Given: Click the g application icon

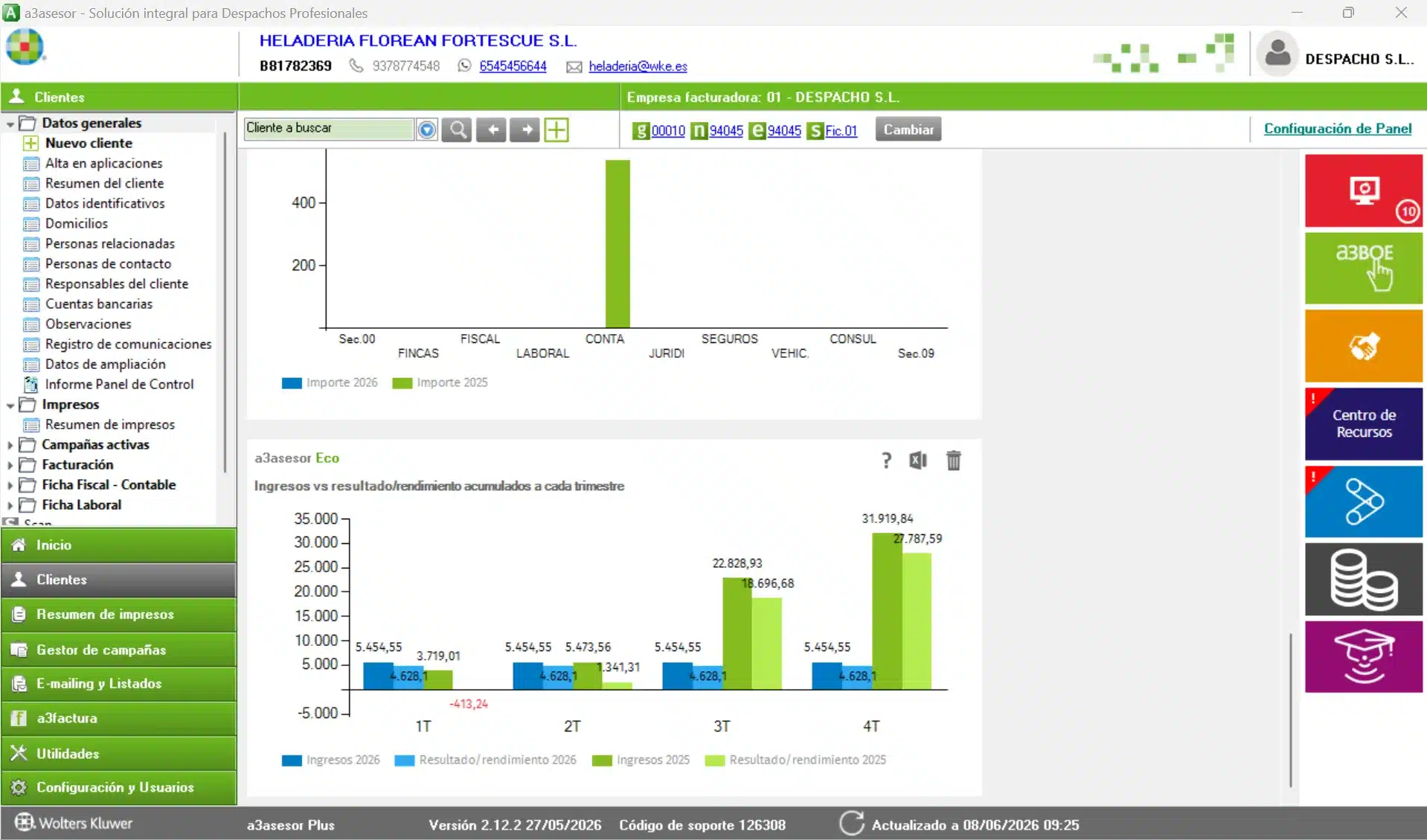Looking at the screenshot, I should coord(641,131).
